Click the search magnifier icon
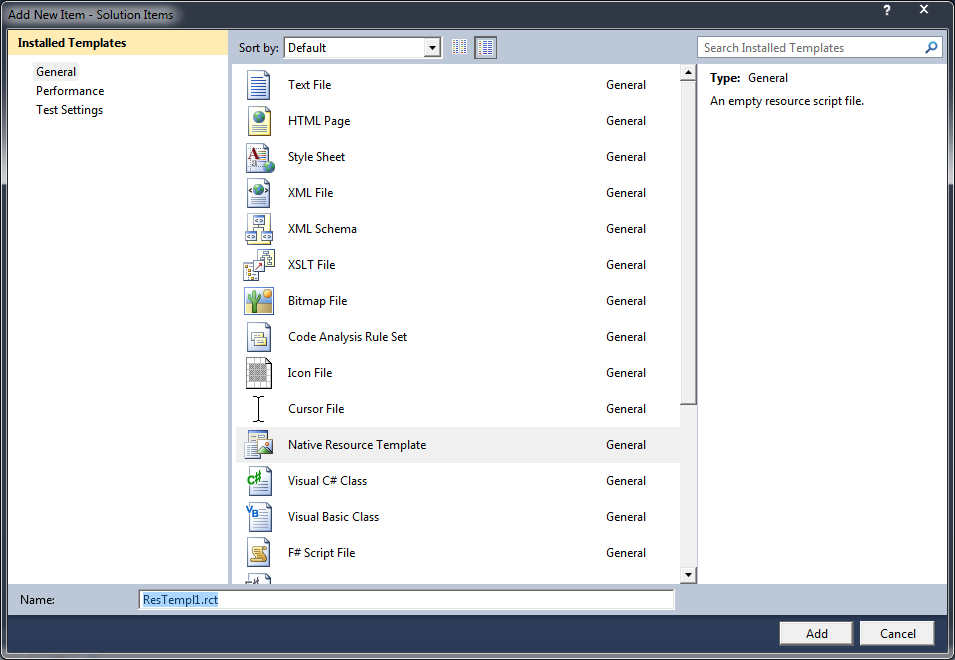Viewport: 955px width, 660px height. point(931,47)
